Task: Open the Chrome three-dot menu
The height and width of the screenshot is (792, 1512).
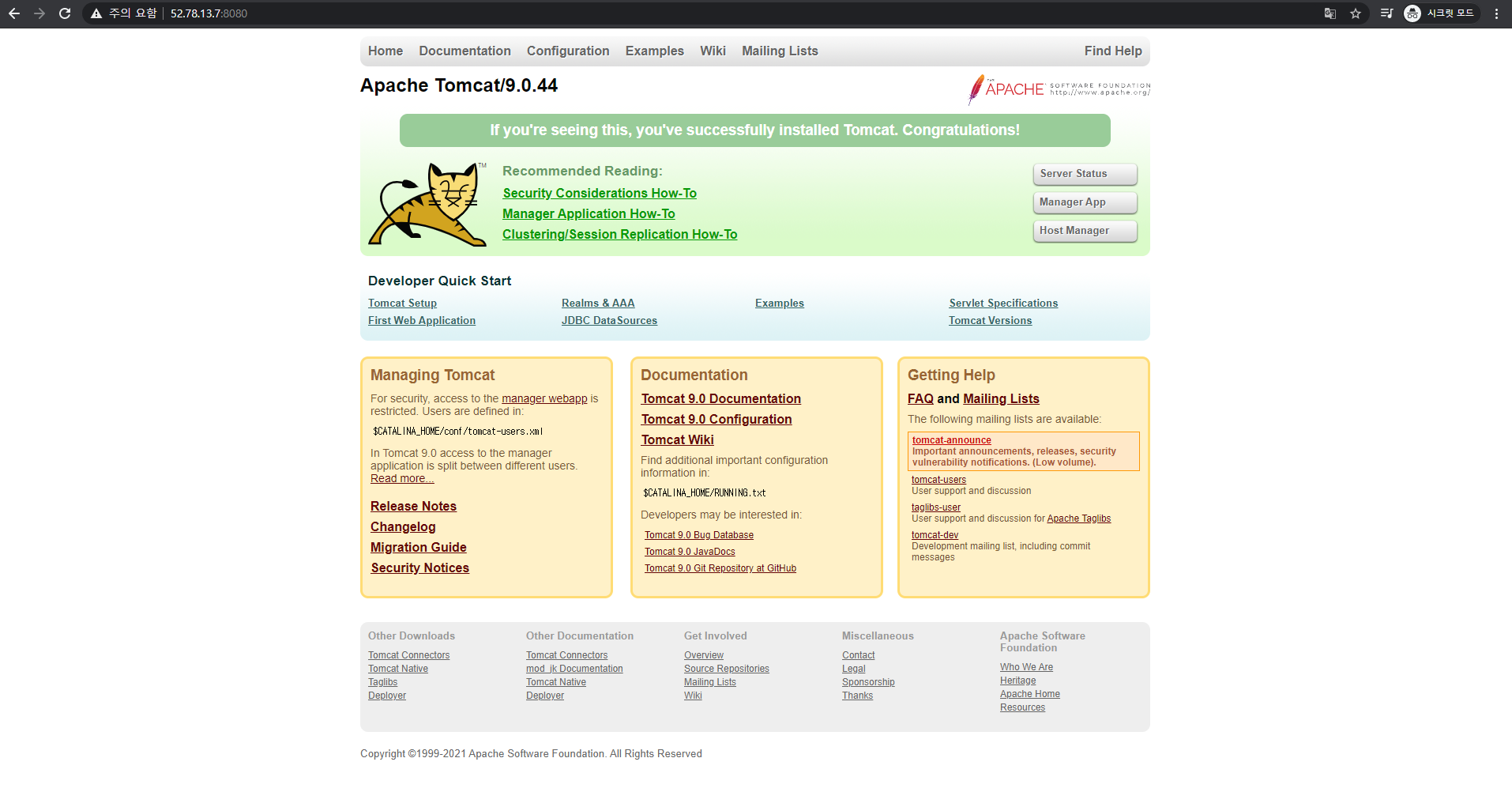Action: point(1496,13)
